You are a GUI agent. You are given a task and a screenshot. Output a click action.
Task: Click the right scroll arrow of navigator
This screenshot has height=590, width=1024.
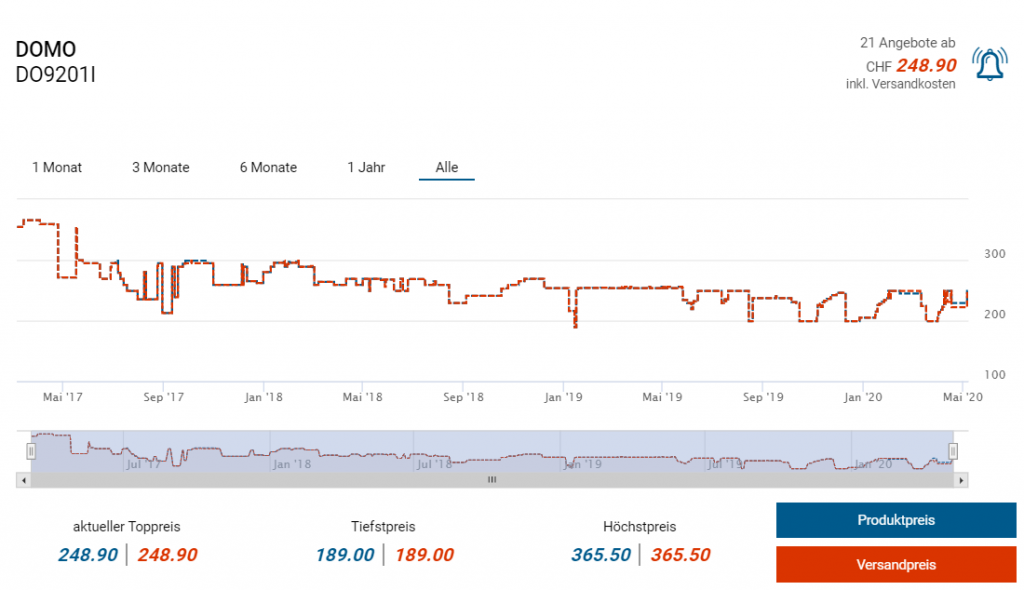pos(961,480)
